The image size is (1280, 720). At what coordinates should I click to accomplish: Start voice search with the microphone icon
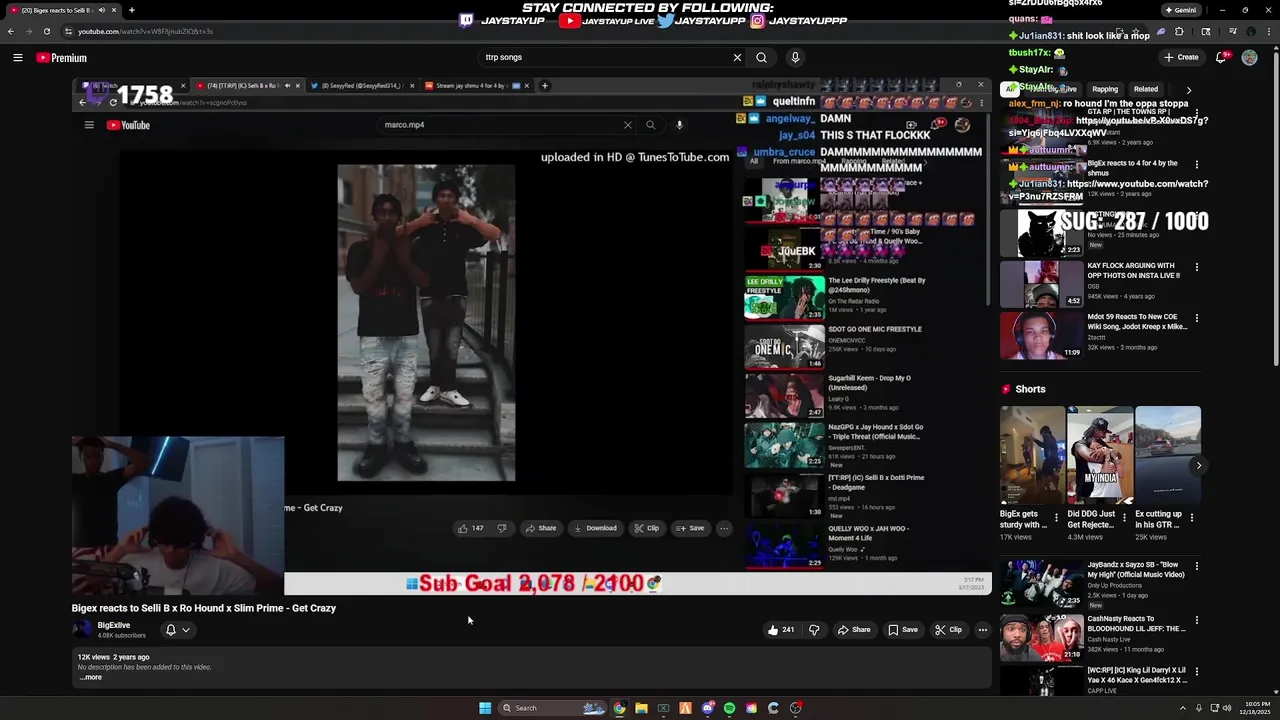pos(795,58)
